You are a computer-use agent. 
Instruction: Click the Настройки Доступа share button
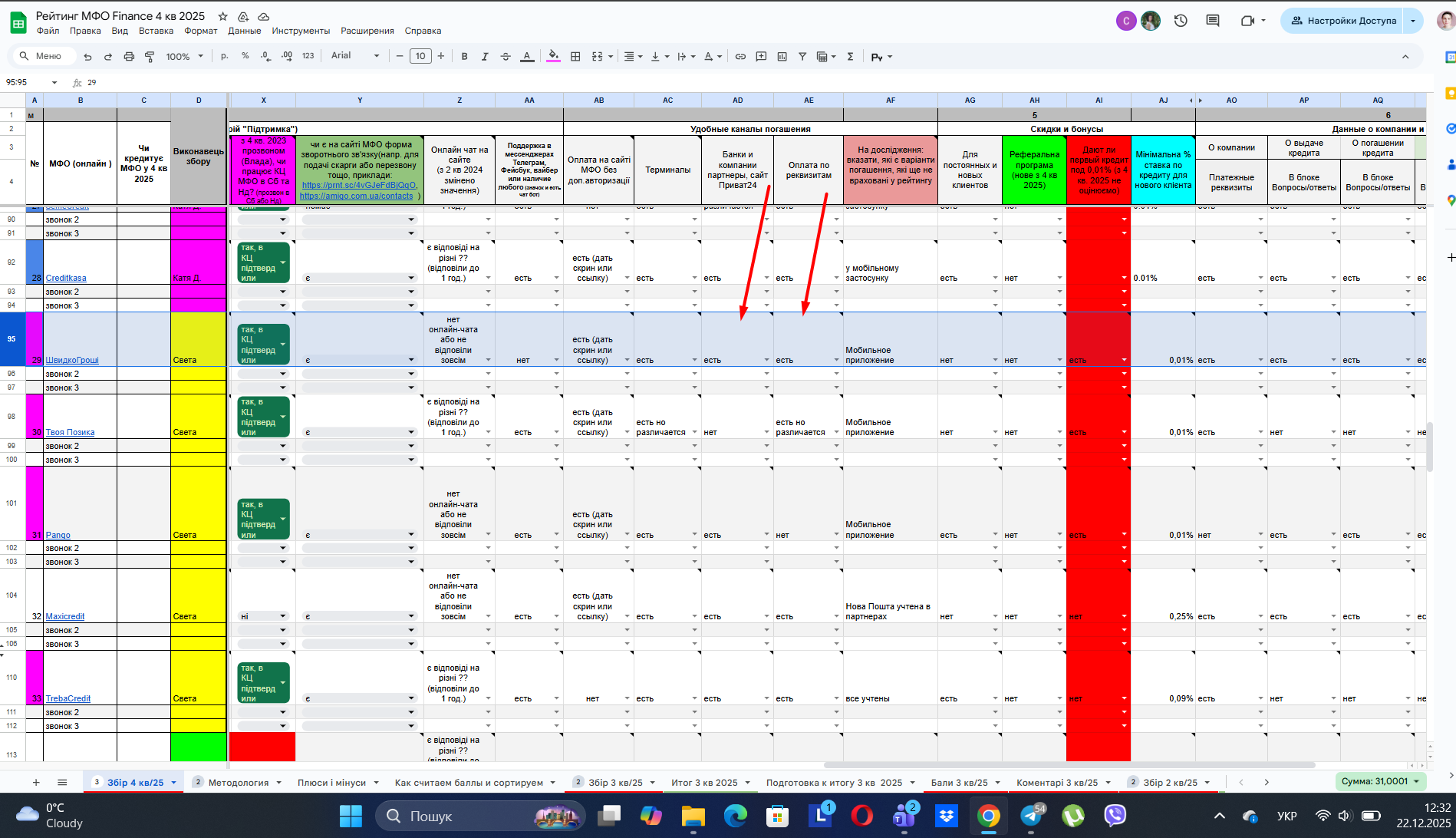[x=1343, y=21]
